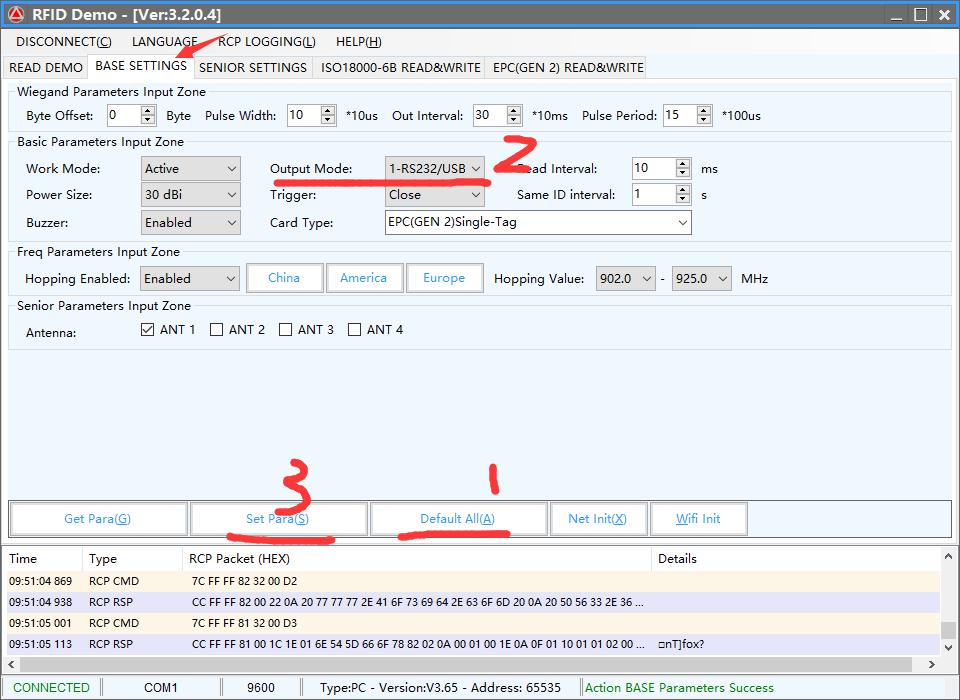Viewport: 960px width, 700px height.
Task: Click the Set Para(S) button
Action: tap(278, 519)
